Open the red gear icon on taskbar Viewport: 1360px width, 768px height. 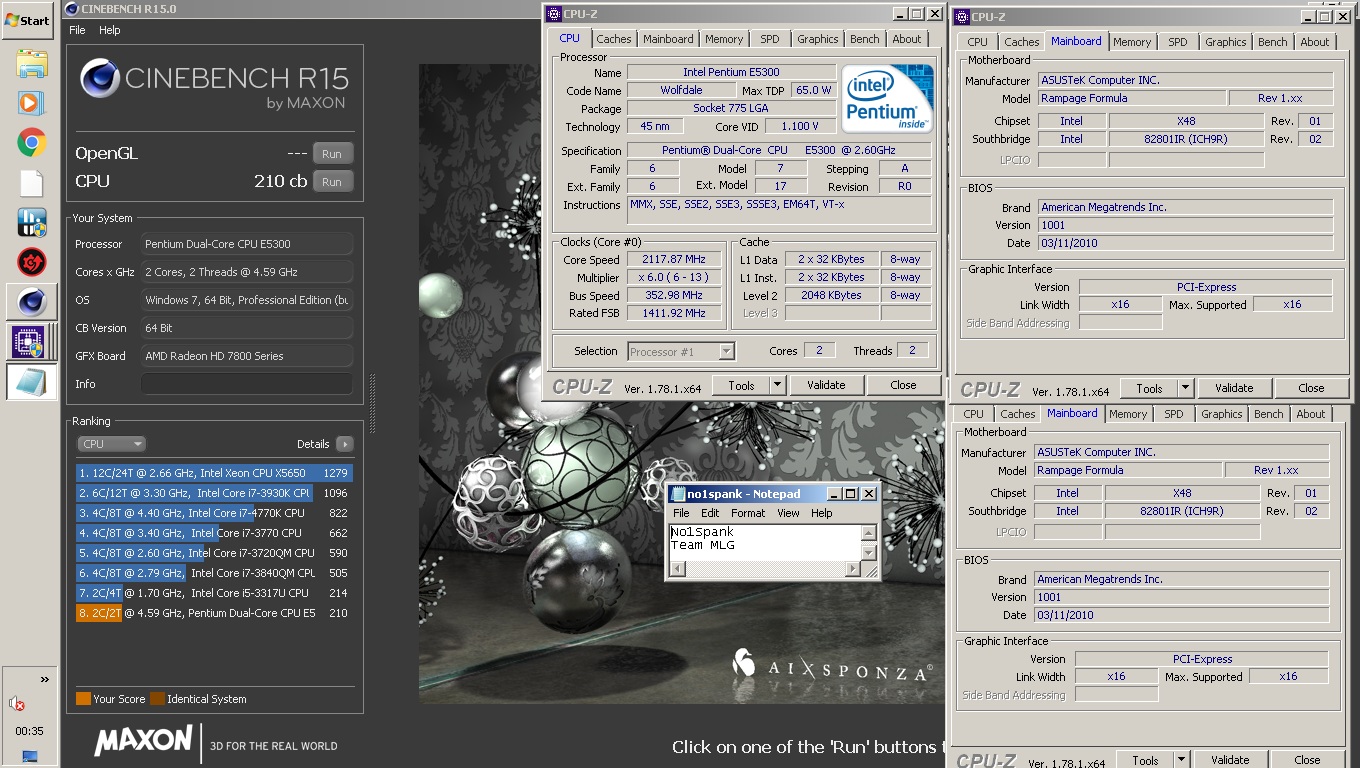tap(31, 262)
